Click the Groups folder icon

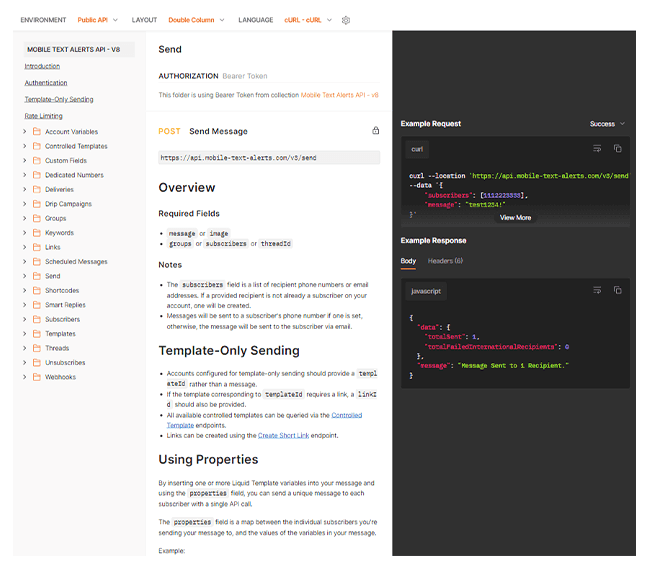[x=37, y=218]
